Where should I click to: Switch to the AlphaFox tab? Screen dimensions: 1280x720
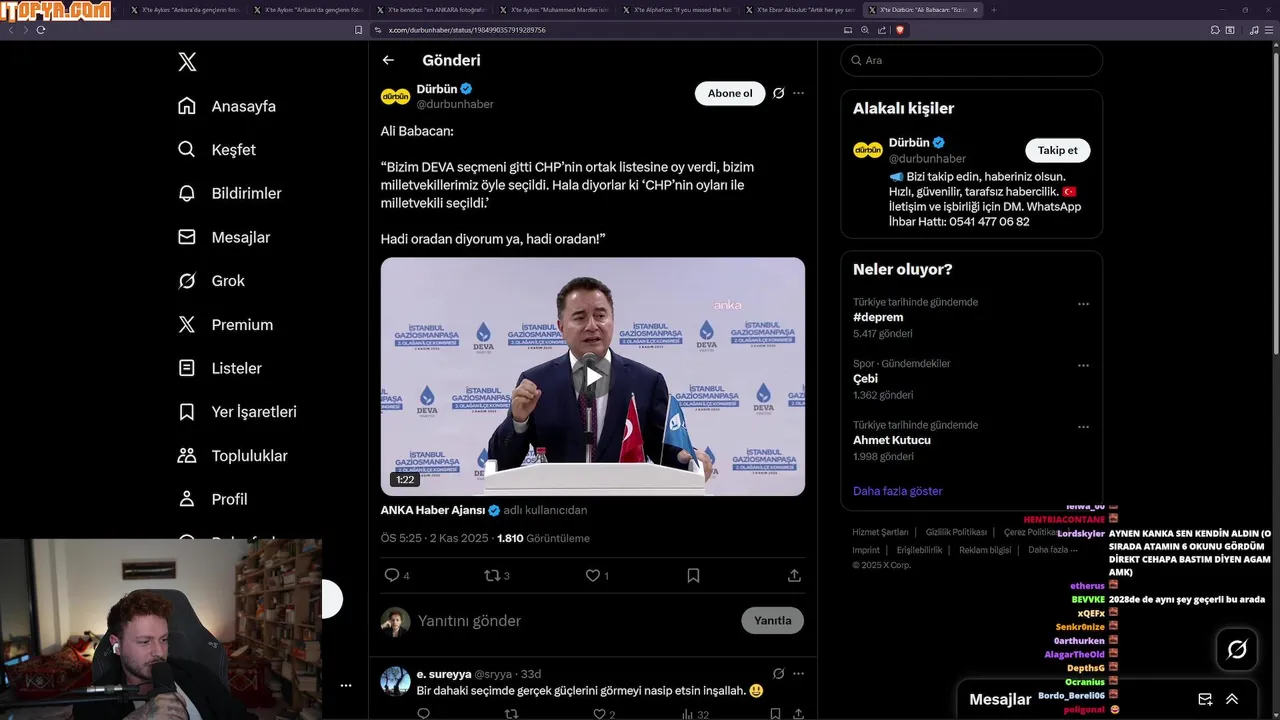tap(678, 10)
